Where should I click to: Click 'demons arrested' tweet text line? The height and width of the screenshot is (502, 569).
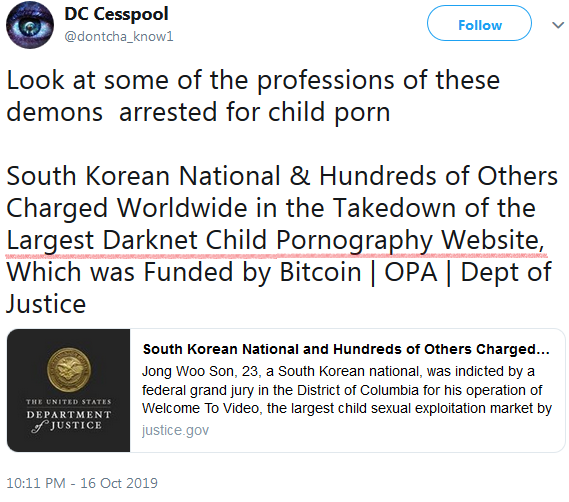pyautogui.click(x=198, y=113)
